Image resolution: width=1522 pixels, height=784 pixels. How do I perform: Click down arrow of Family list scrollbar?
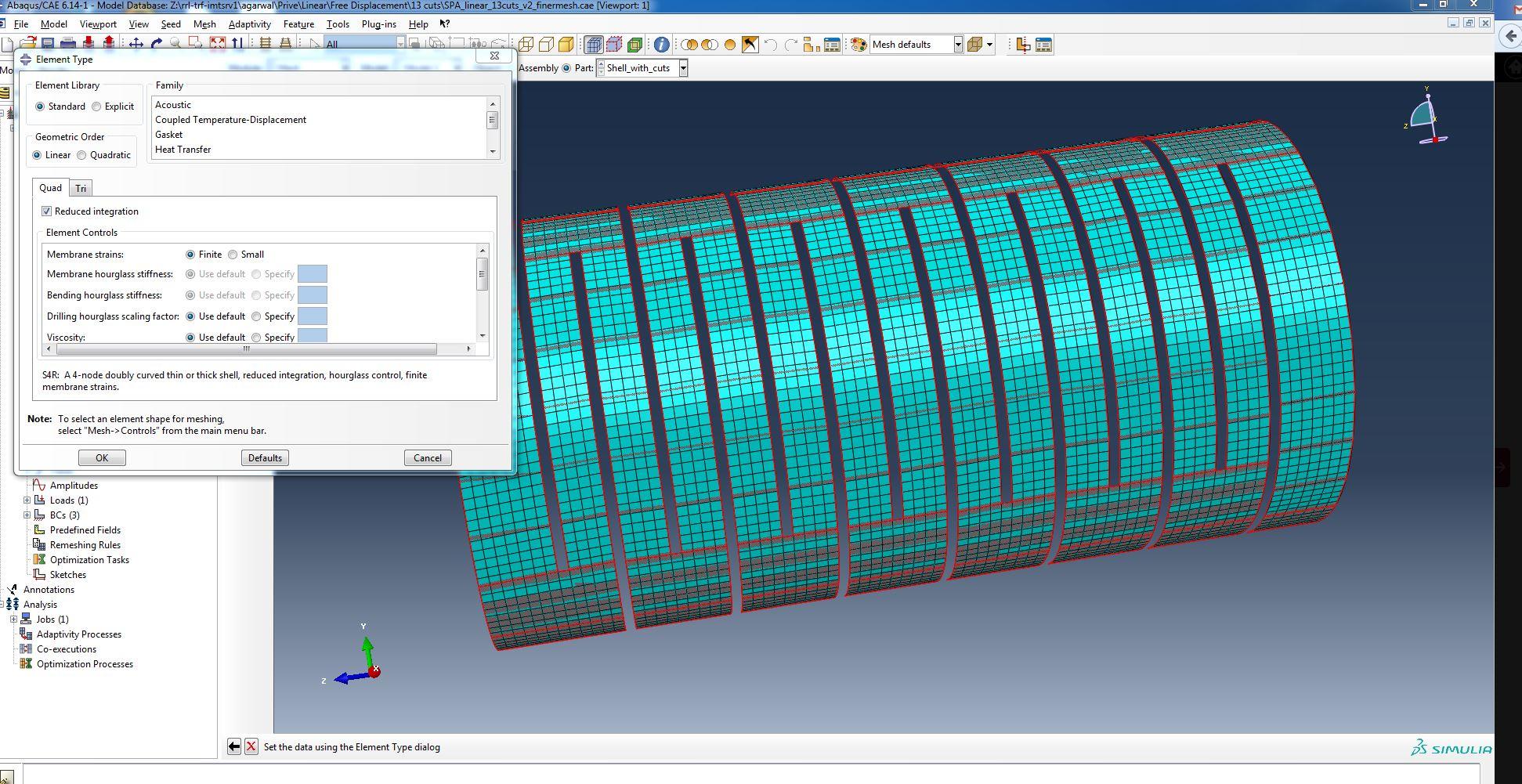click(493, 151)
